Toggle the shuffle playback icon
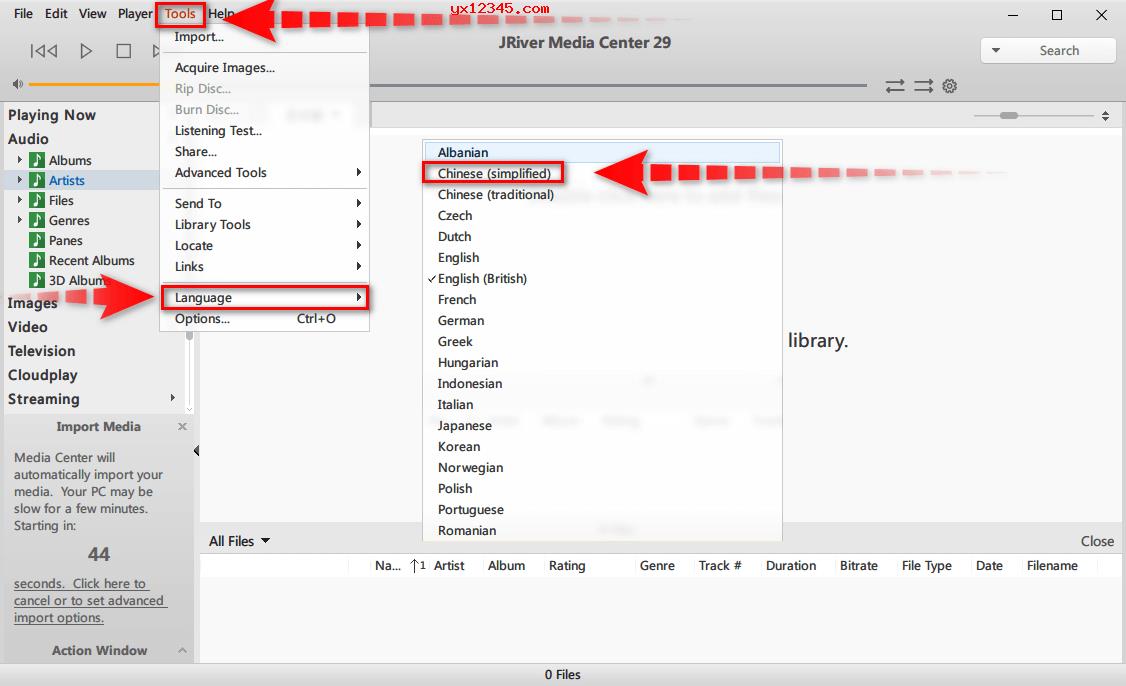 pyautogui.click(x=923, y=86)
